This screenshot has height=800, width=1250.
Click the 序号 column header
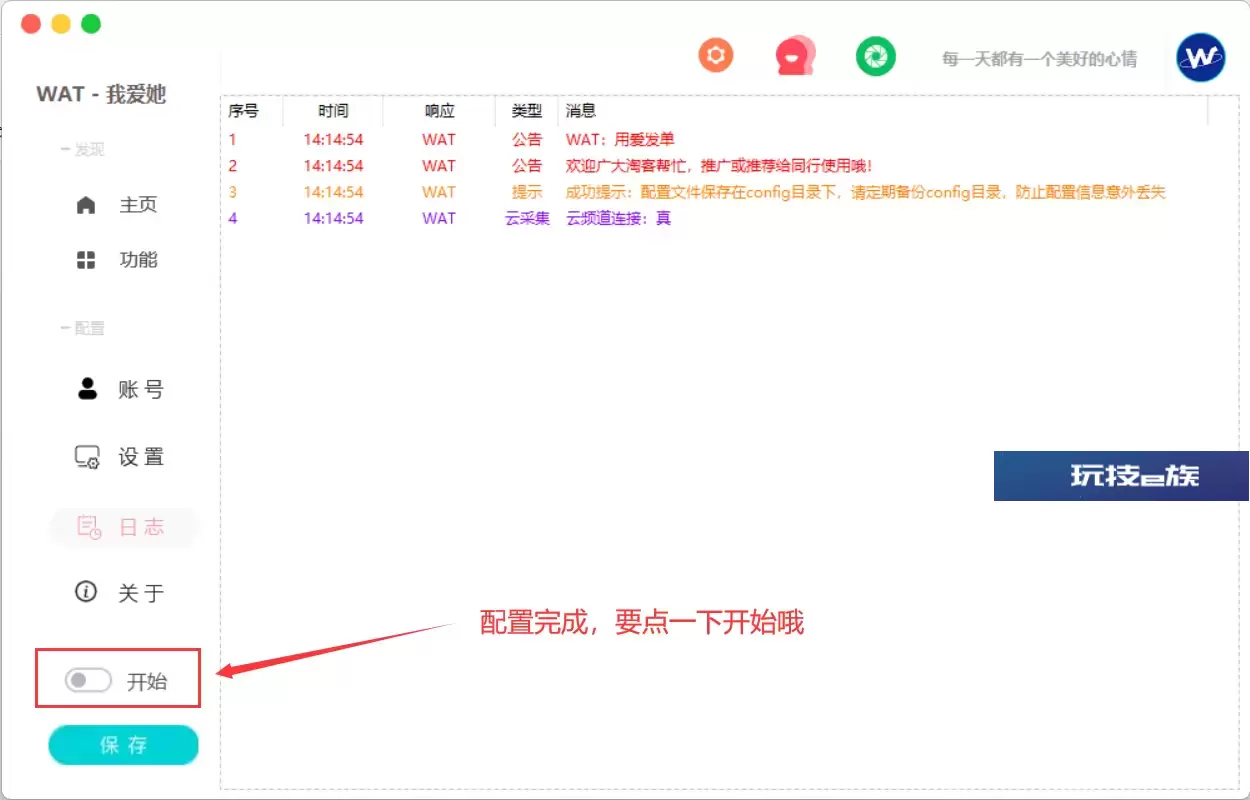coord(243,111)
